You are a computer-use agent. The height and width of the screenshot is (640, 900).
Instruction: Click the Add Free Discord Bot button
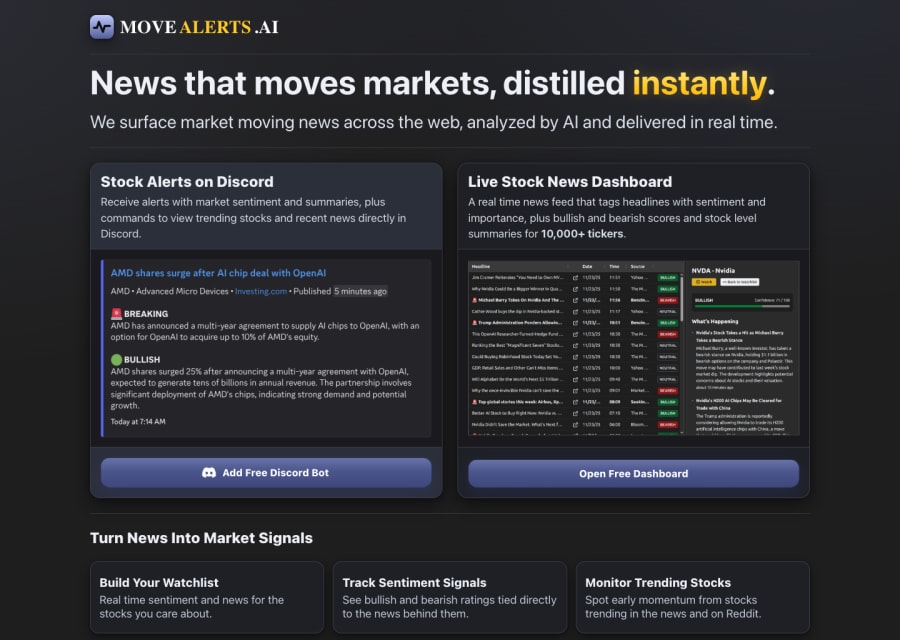tap(266, 473)
